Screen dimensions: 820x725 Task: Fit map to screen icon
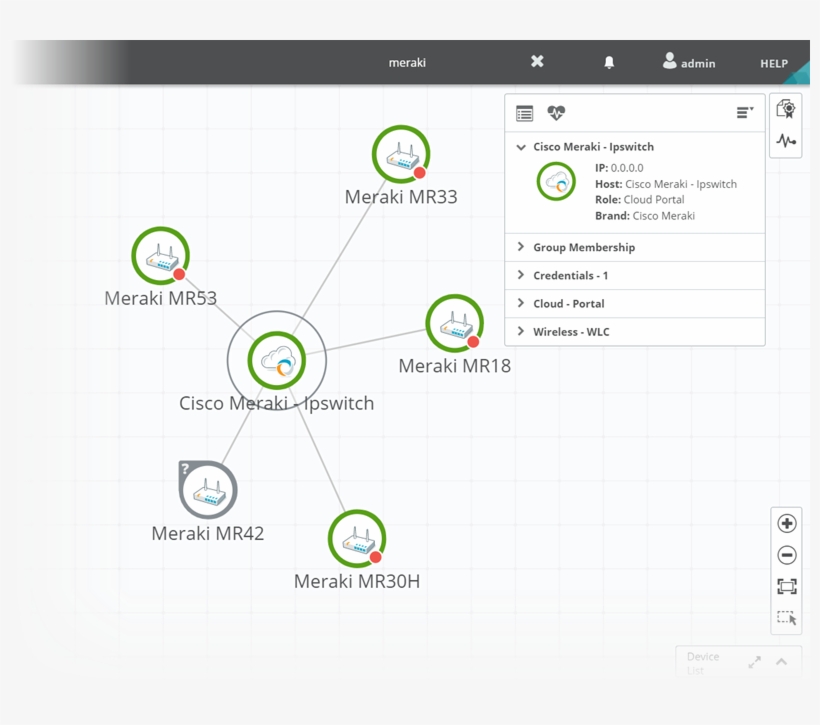(787, 587)
